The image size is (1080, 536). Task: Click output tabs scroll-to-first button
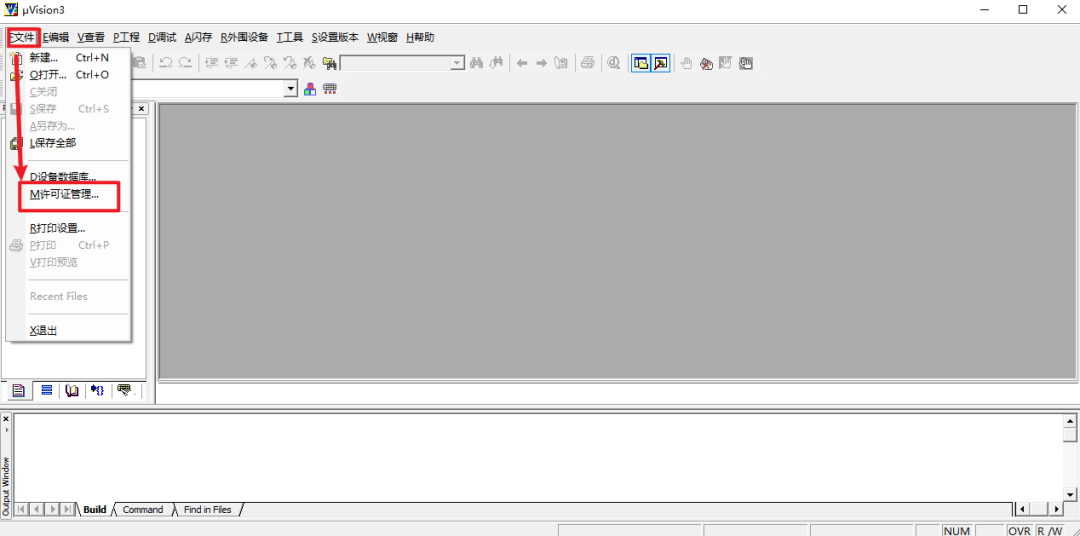pos(21,510)
